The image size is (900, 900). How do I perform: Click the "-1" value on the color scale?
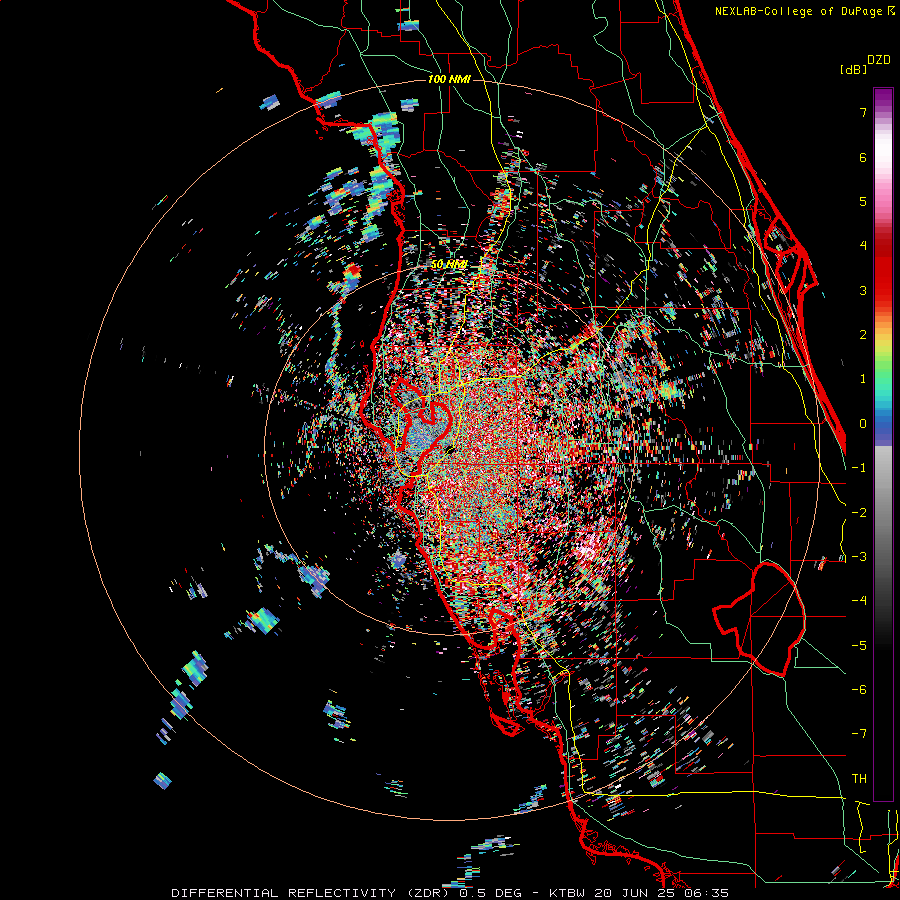click(859, 468)
